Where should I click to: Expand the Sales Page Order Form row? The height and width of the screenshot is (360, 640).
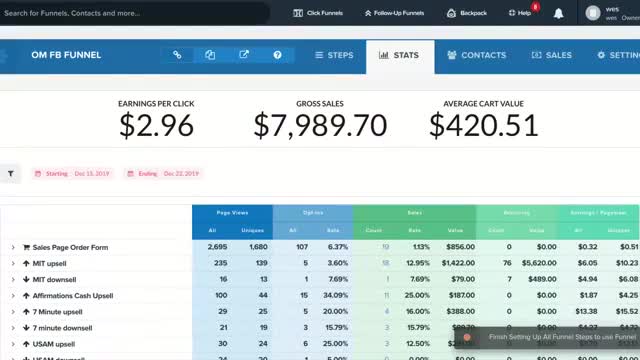pos(13,247)
